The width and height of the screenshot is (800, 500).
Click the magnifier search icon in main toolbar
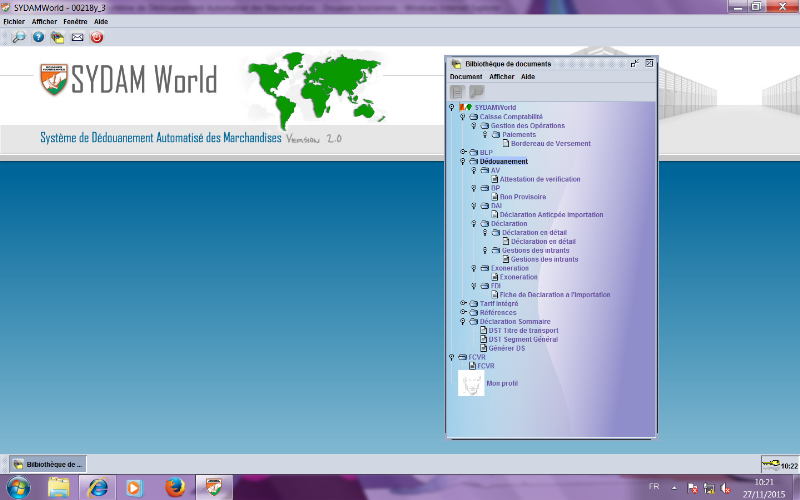18,37
